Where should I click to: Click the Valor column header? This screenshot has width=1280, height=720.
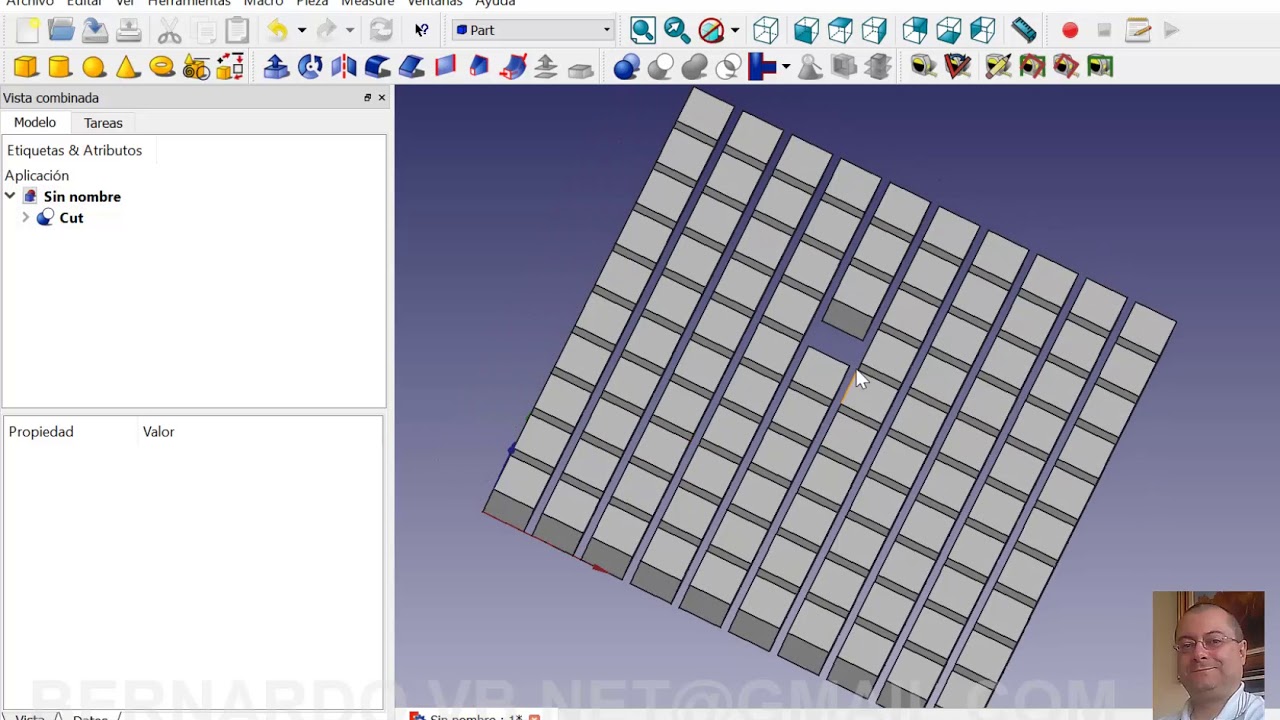tap(159, 431)
